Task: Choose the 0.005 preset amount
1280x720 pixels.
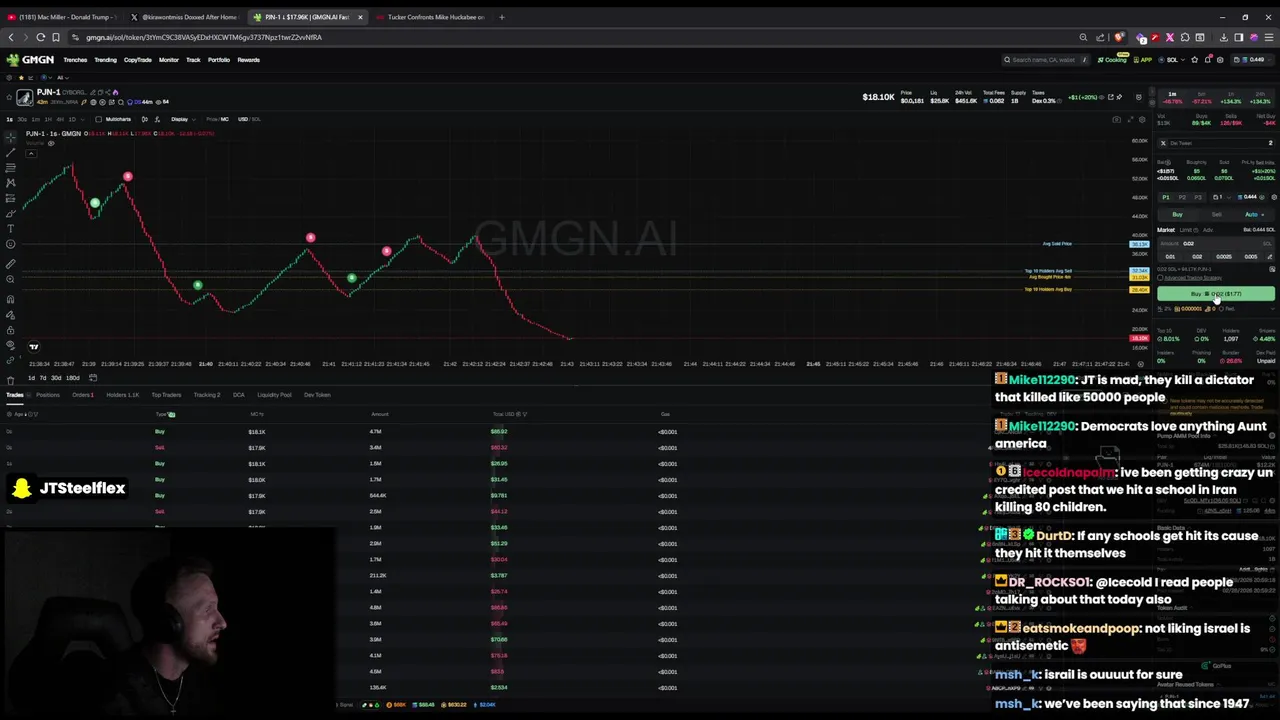Action: (1251, 257)
